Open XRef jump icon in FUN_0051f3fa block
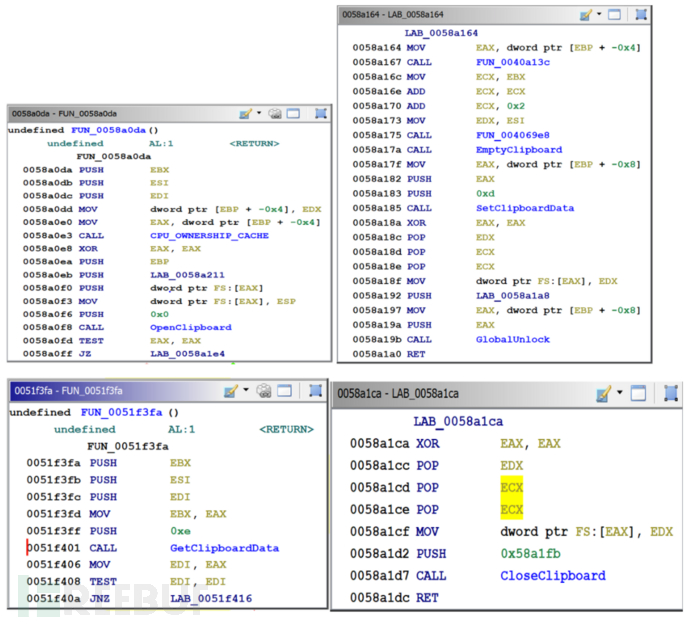Viewport: 690px width, 624px height. tap(265, 393)
